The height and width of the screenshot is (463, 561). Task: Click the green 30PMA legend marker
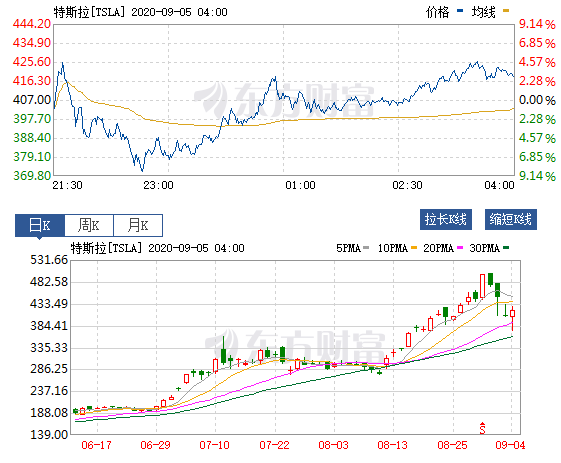coord(506,248)
